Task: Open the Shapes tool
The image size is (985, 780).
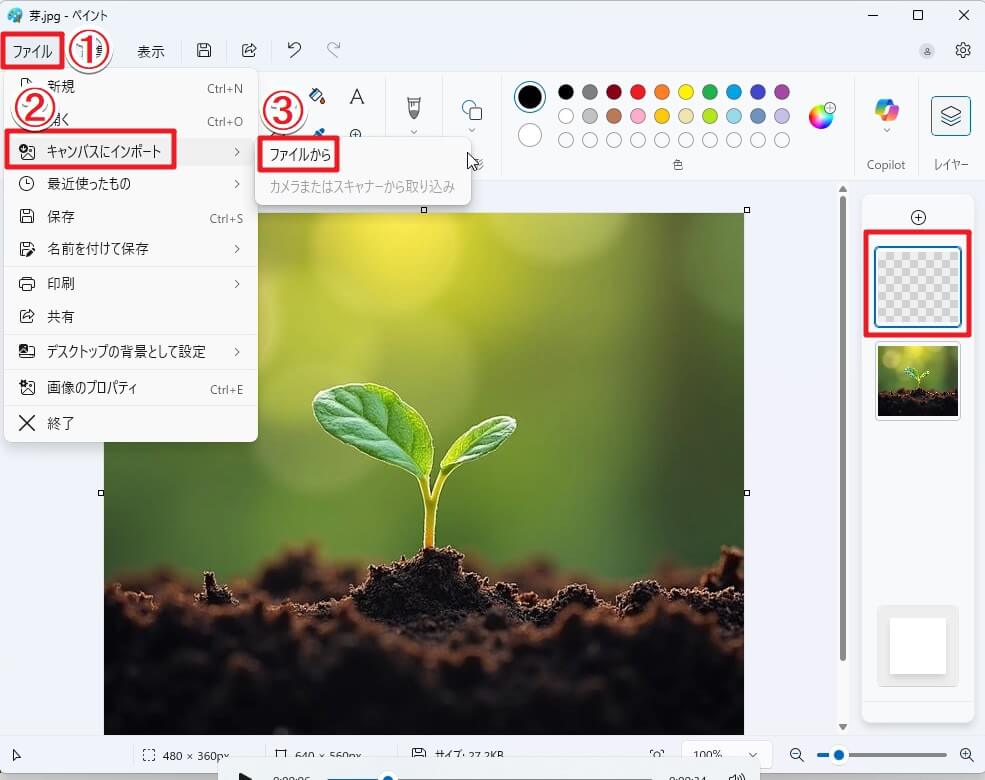Action: (x=472, y=110)
